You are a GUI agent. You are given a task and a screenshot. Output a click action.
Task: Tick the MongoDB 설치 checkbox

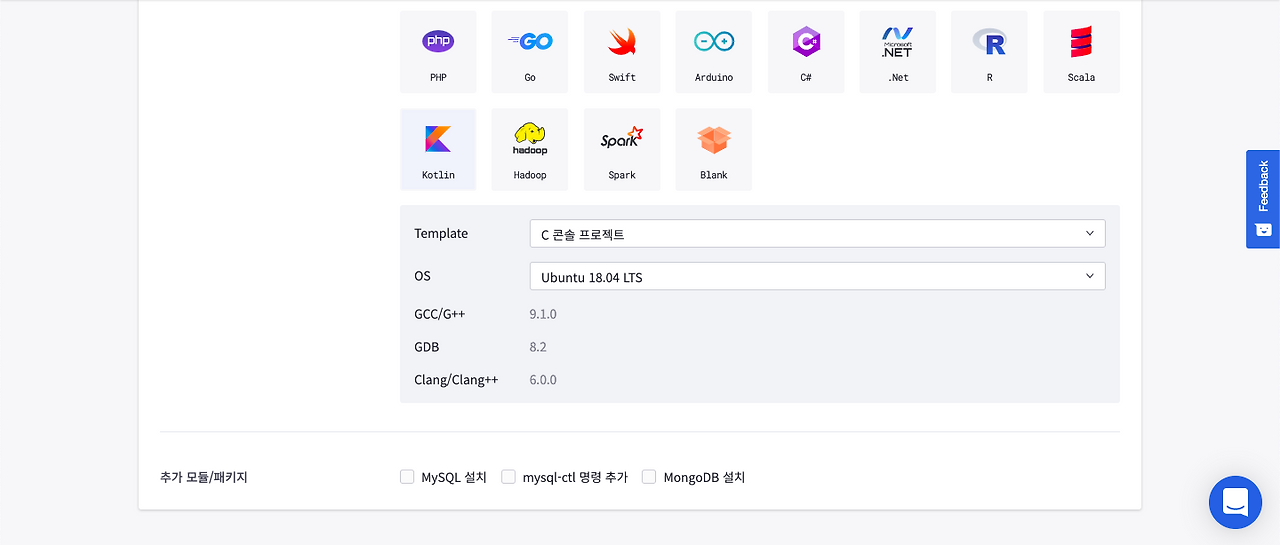tap(649, 477)
